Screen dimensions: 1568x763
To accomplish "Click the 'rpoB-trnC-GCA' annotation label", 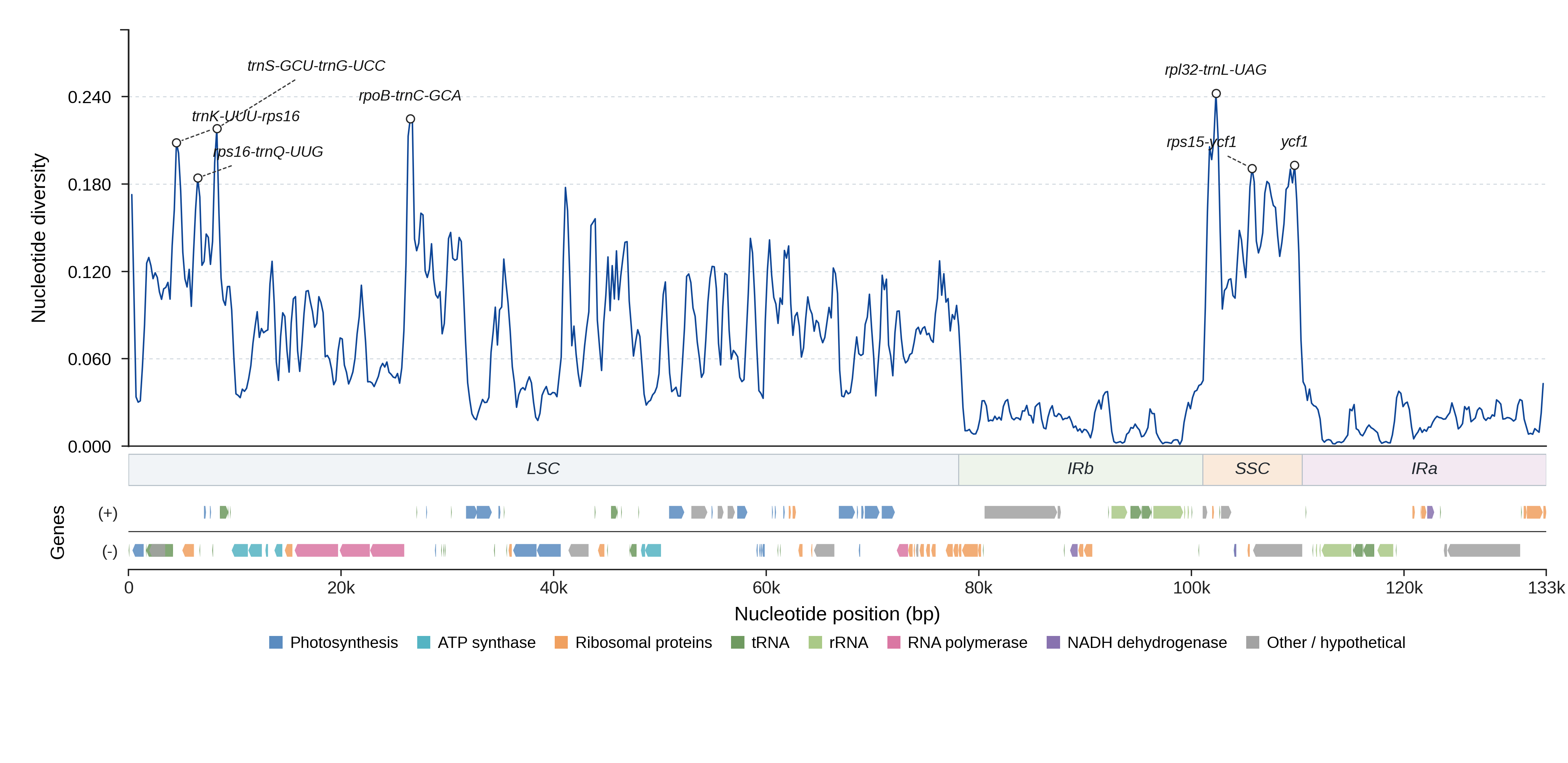I will click(x=410, y=95).
